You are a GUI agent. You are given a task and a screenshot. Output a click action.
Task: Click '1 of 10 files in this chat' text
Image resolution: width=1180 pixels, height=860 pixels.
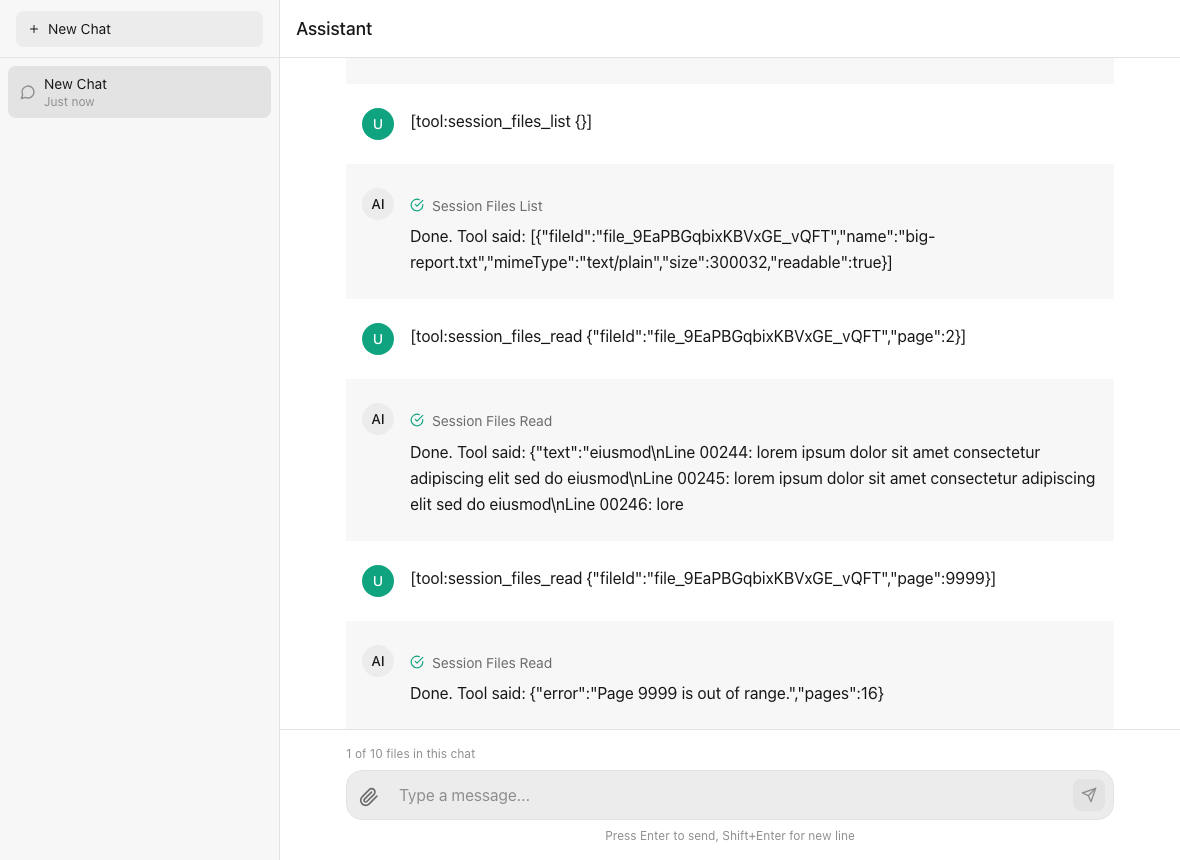[x=410, y=754]
